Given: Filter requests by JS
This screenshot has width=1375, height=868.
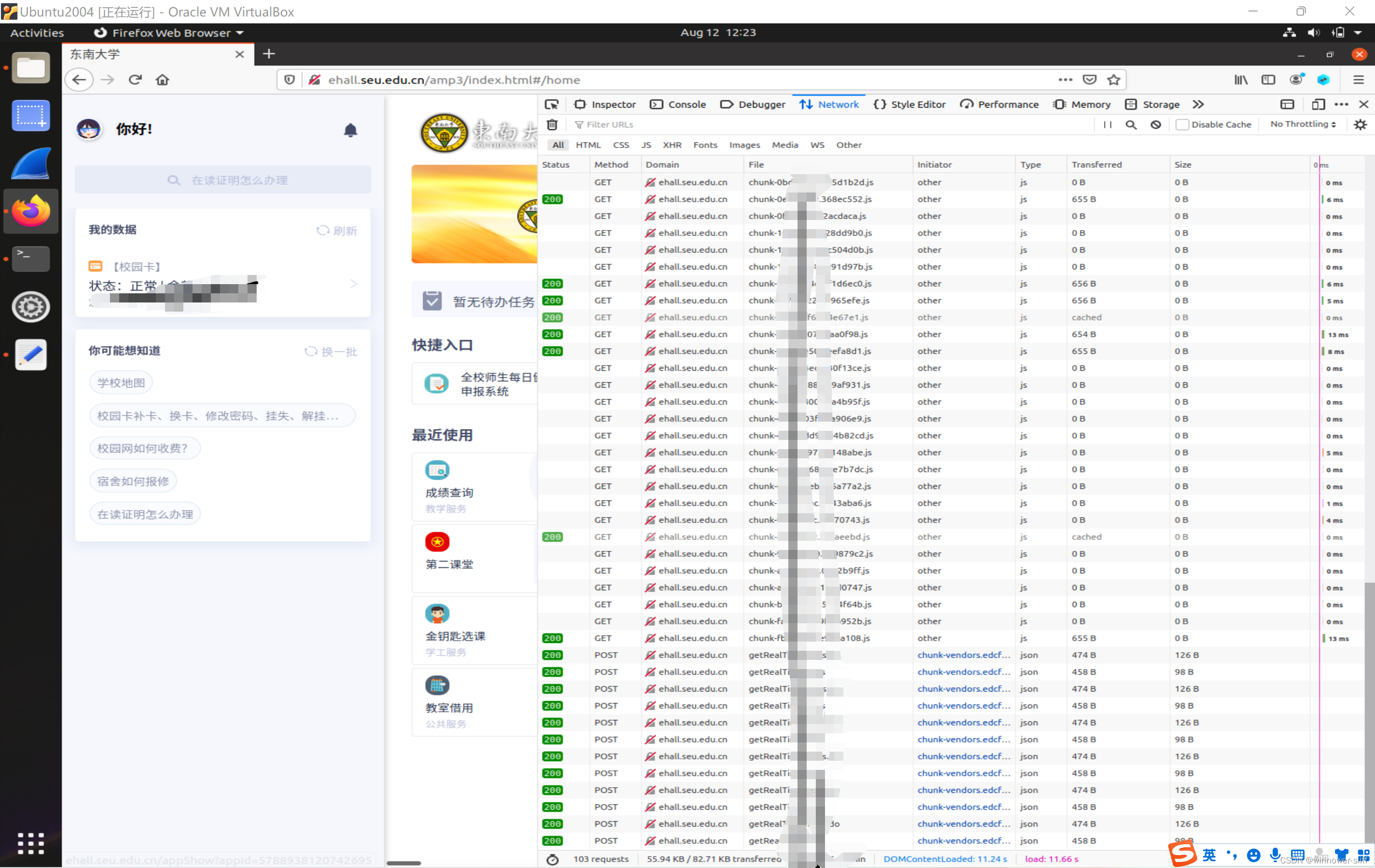Looking at the screenshot, I should [646, 145].
